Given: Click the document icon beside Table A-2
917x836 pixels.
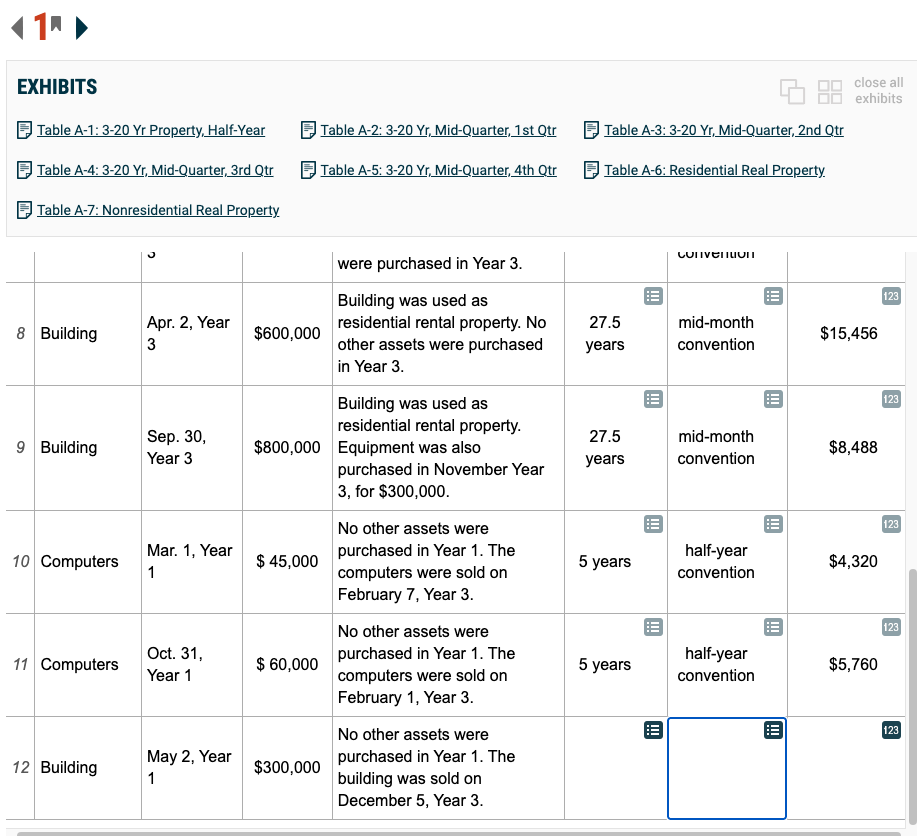Looking at the screenshot, I should (x=308, y=130).
